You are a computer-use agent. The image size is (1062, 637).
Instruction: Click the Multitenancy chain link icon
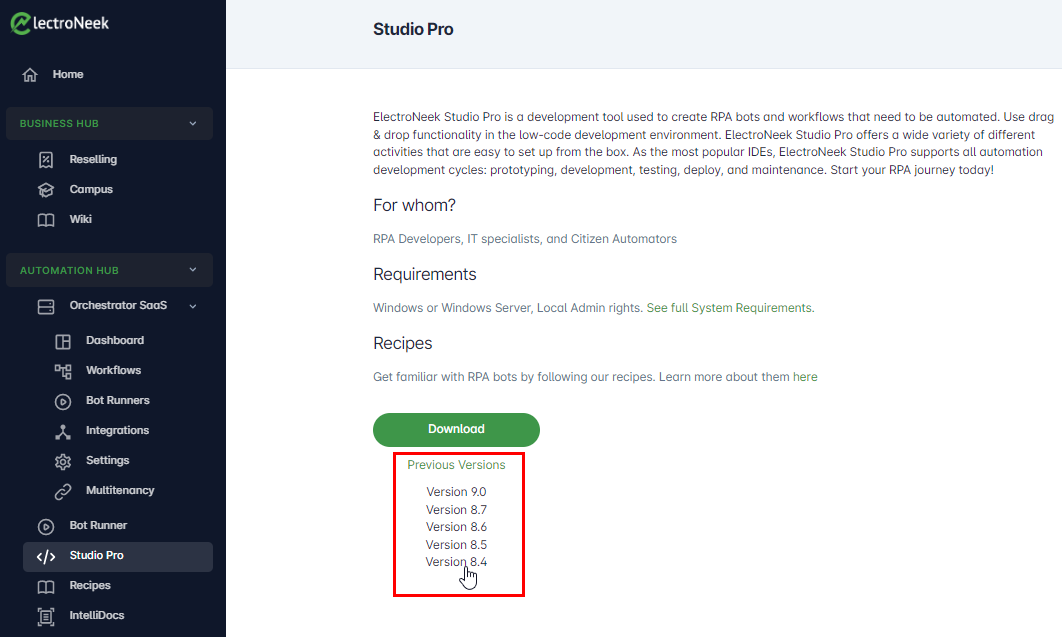[x=62, y=491]
